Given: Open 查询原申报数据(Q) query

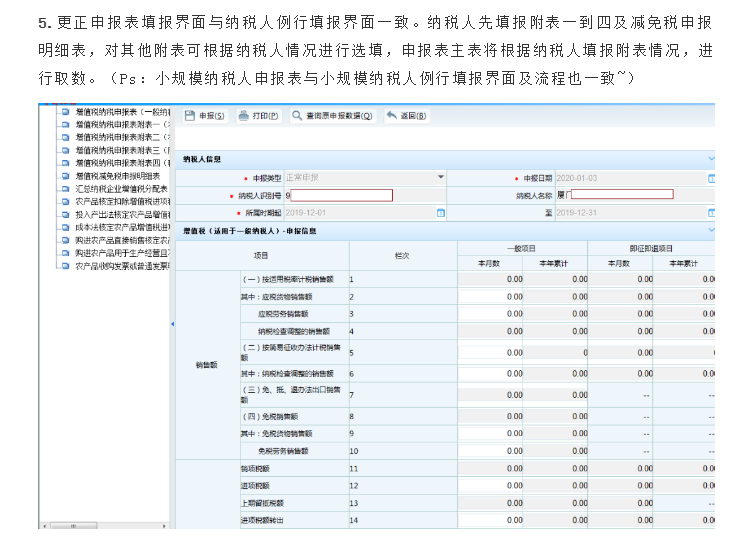Looking at the screenshot, I should [332, 116].
